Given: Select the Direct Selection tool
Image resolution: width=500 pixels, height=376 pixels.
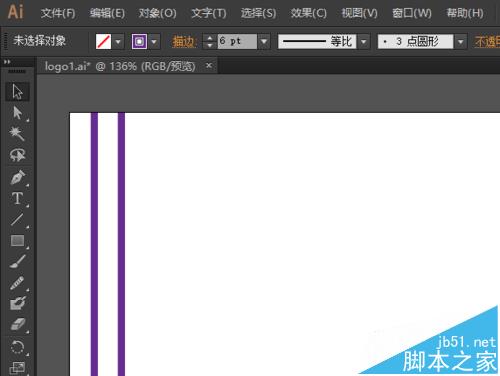Looking at the screenshot, I should (17, 113).
